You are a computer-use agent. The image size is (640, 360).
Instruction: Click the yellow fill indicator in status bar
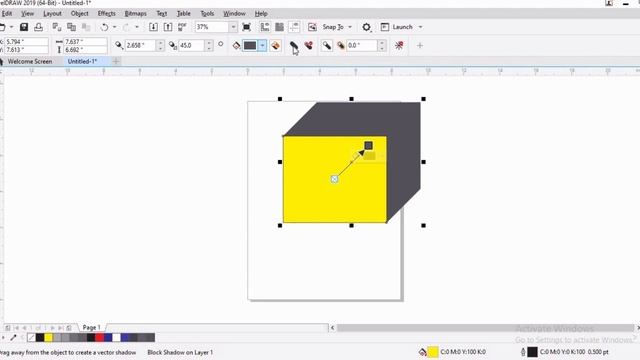(x=433, y=352)
